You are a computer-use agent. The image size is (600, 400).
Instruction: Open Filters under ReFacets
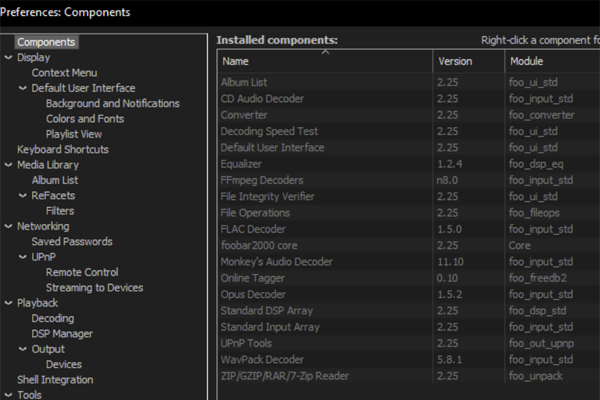point(60,211)
